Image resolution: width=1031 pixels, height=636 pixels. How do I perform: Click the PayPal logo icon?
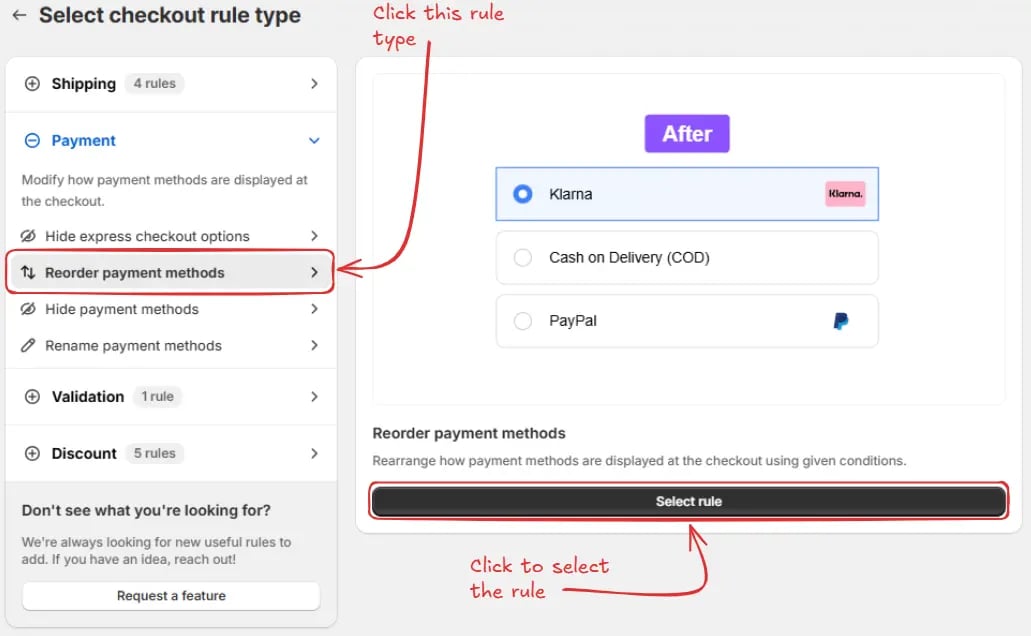coord(840,321)
